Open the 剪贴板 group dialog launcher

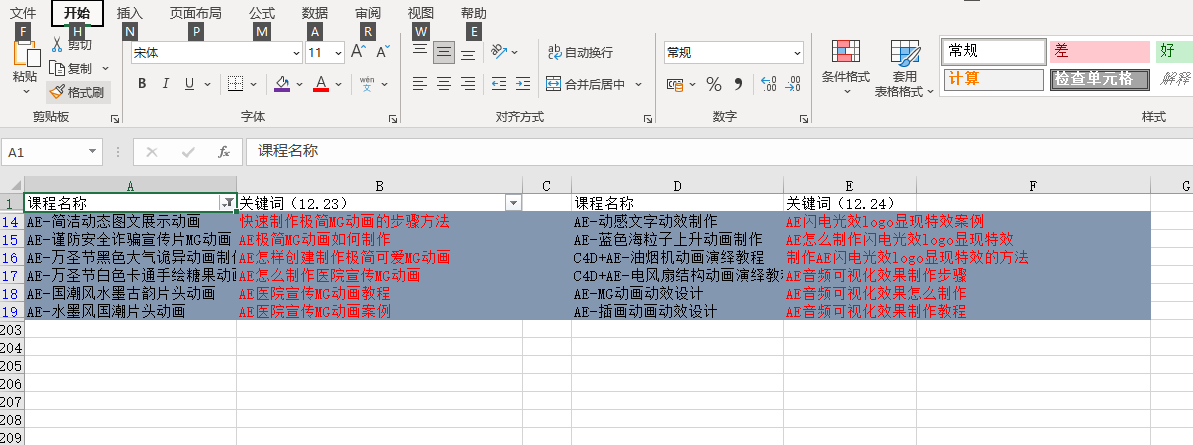(x=115, y=119)
